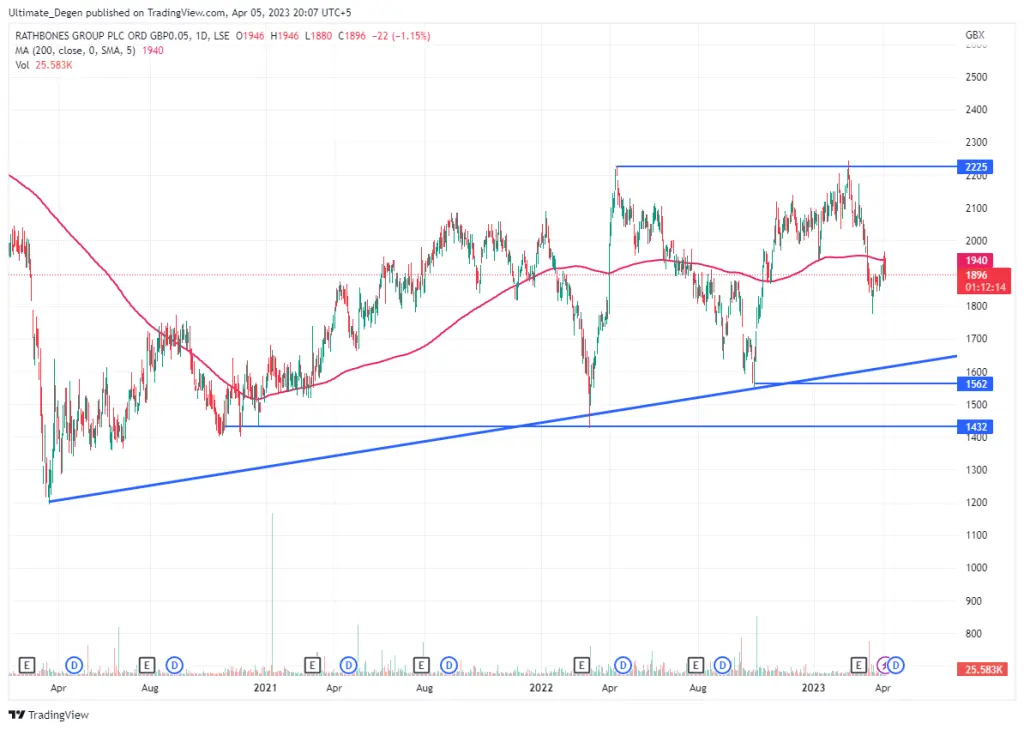Click the earliest earnings E marker before Apr 2020
1024x730 pixels.
pyautogui.click(x=27, y=665)
